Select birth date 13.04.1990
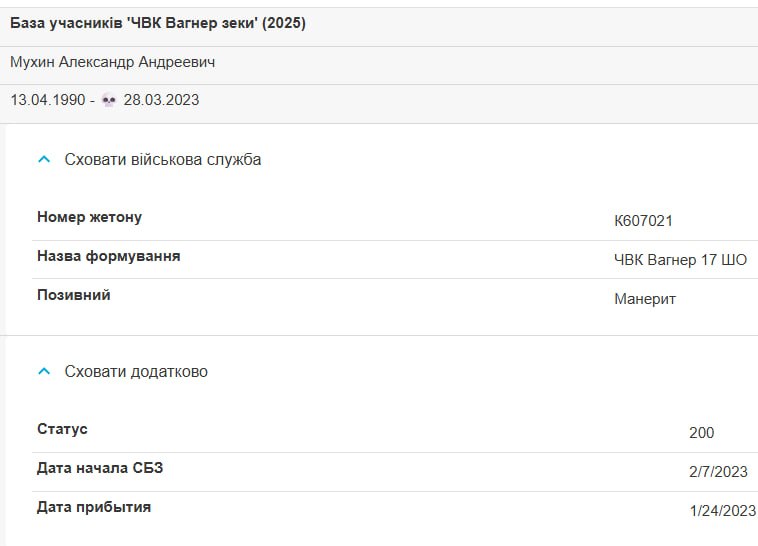Image resolution: width=758 pixels, height=546 pixels. click(x=48, y=100)
